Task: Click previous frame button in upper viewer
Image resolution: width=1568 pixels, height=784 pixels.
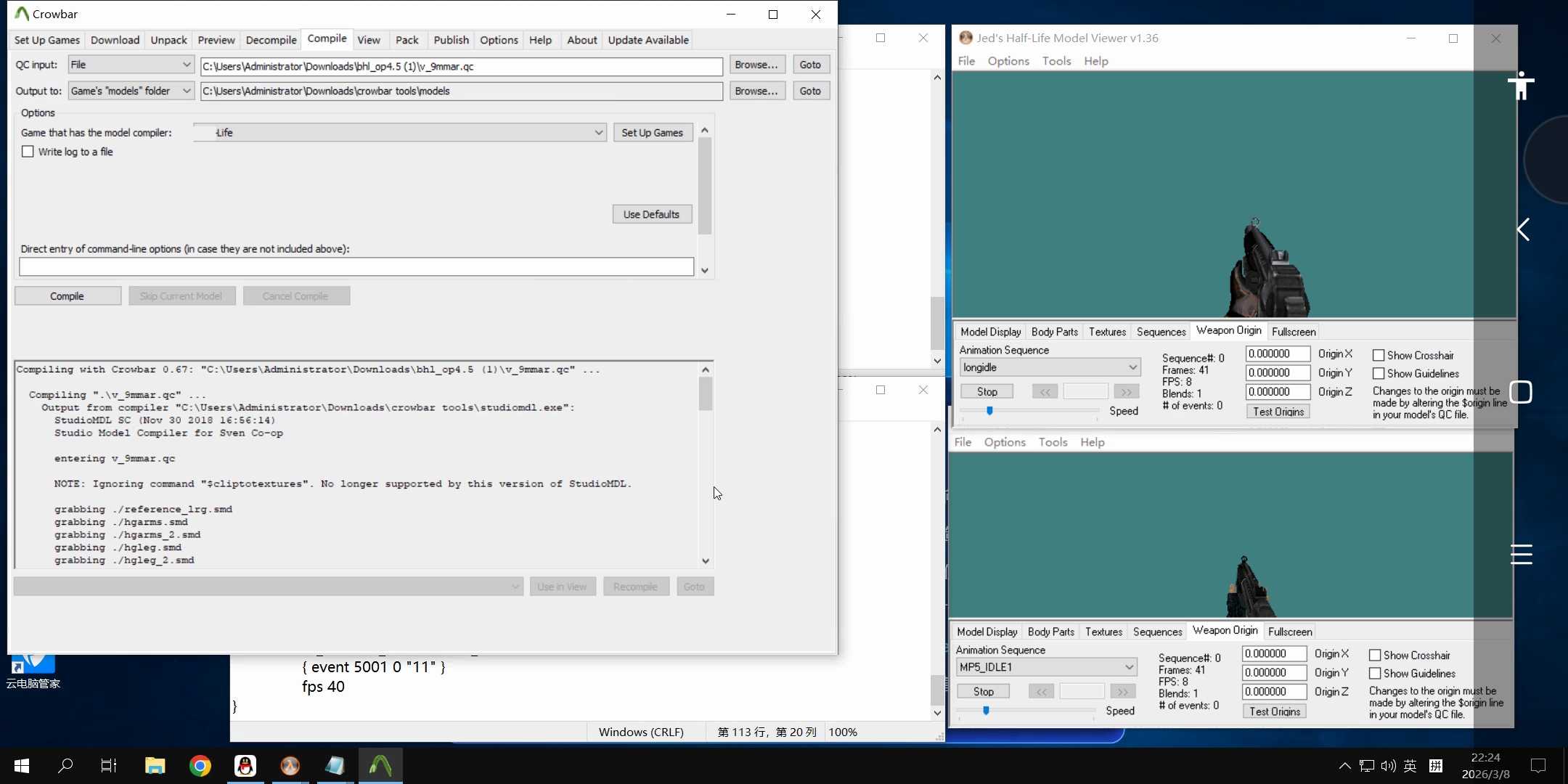Action: tap(1045, 392)
